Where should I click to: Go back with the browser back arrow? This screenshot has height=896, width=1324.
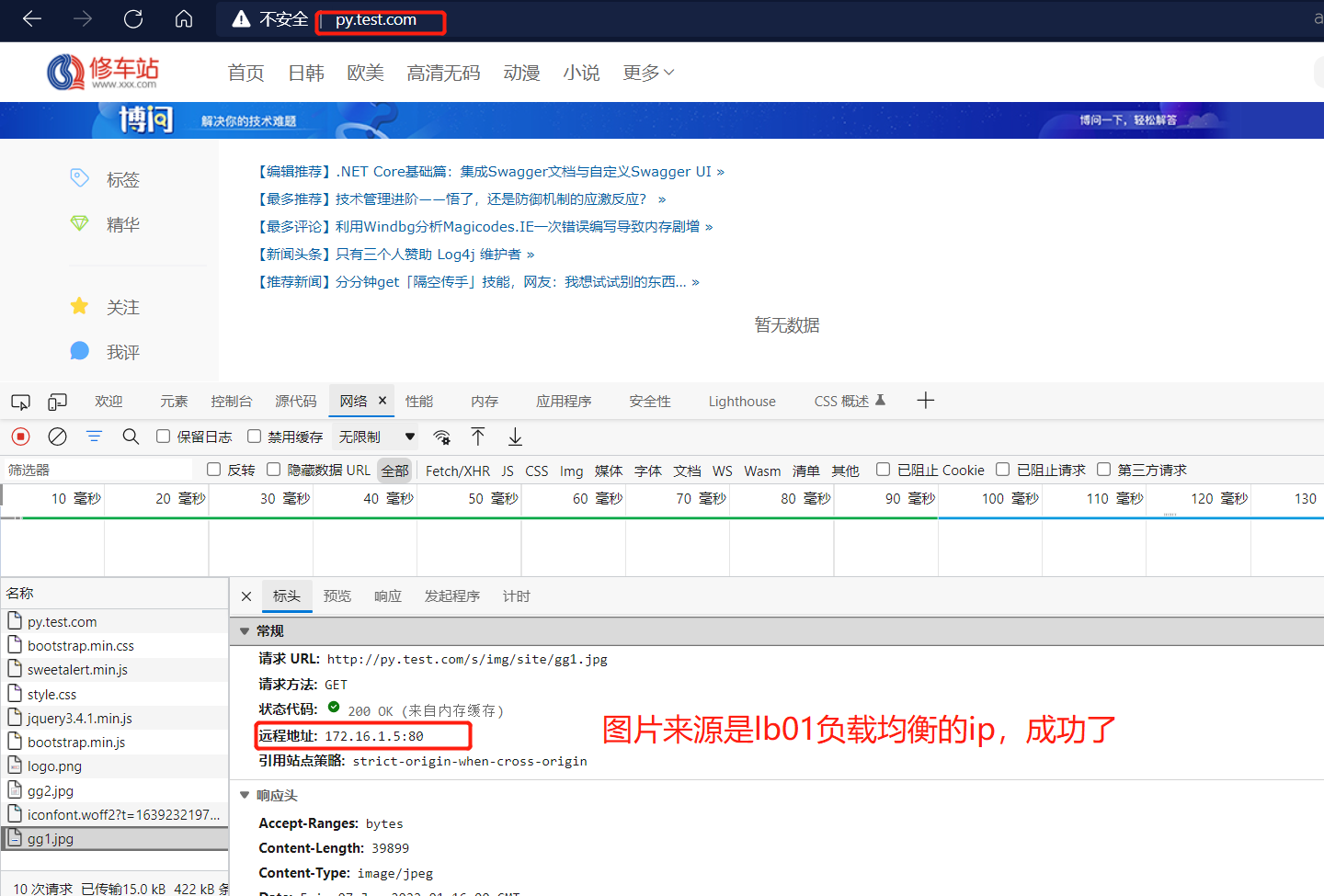(32, 18)
